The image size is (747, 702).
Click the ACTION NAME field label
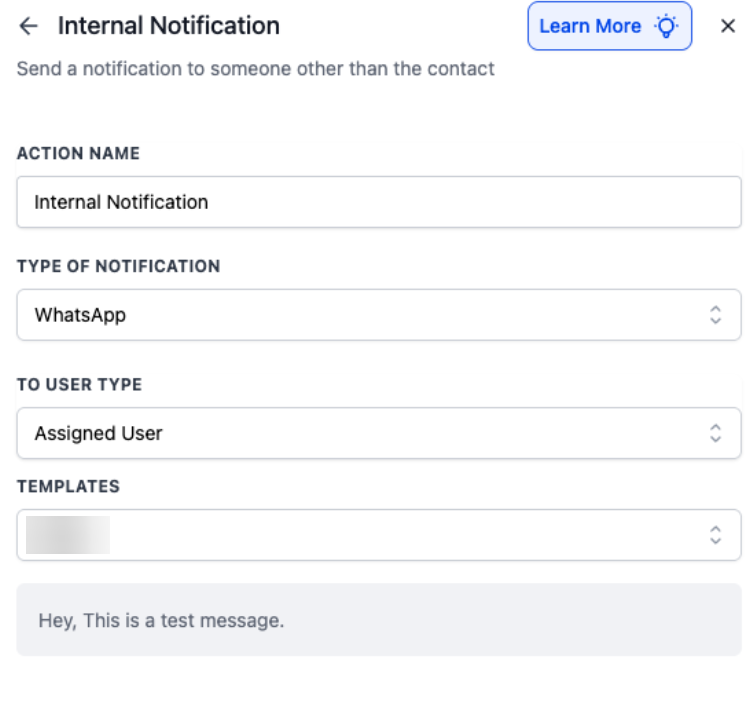pyautogui.click(x=78, y=154)
